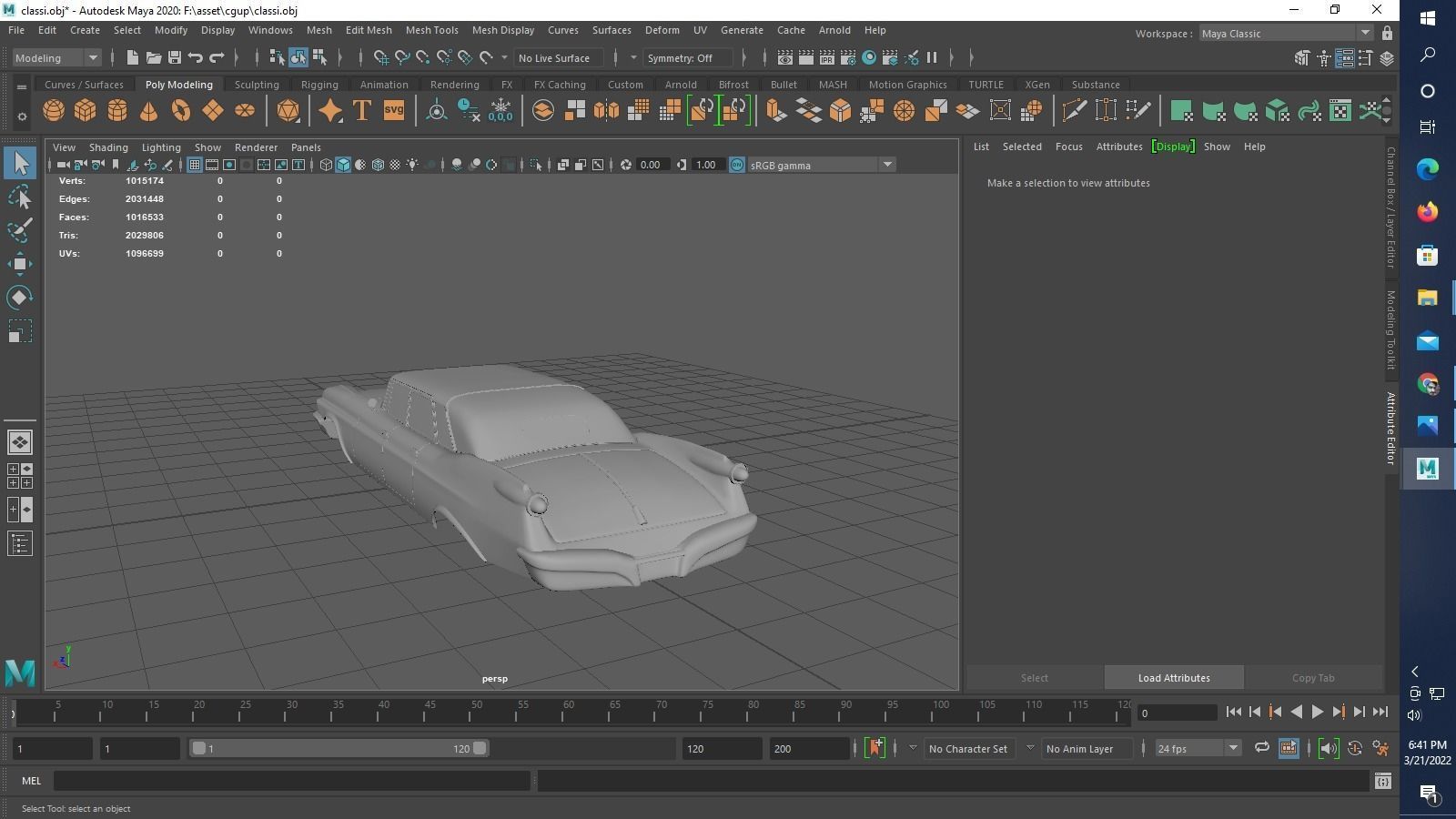1456x819 pixels.
Task: Create a polygon cylinder from the shelf
Action: pos(117,111)
